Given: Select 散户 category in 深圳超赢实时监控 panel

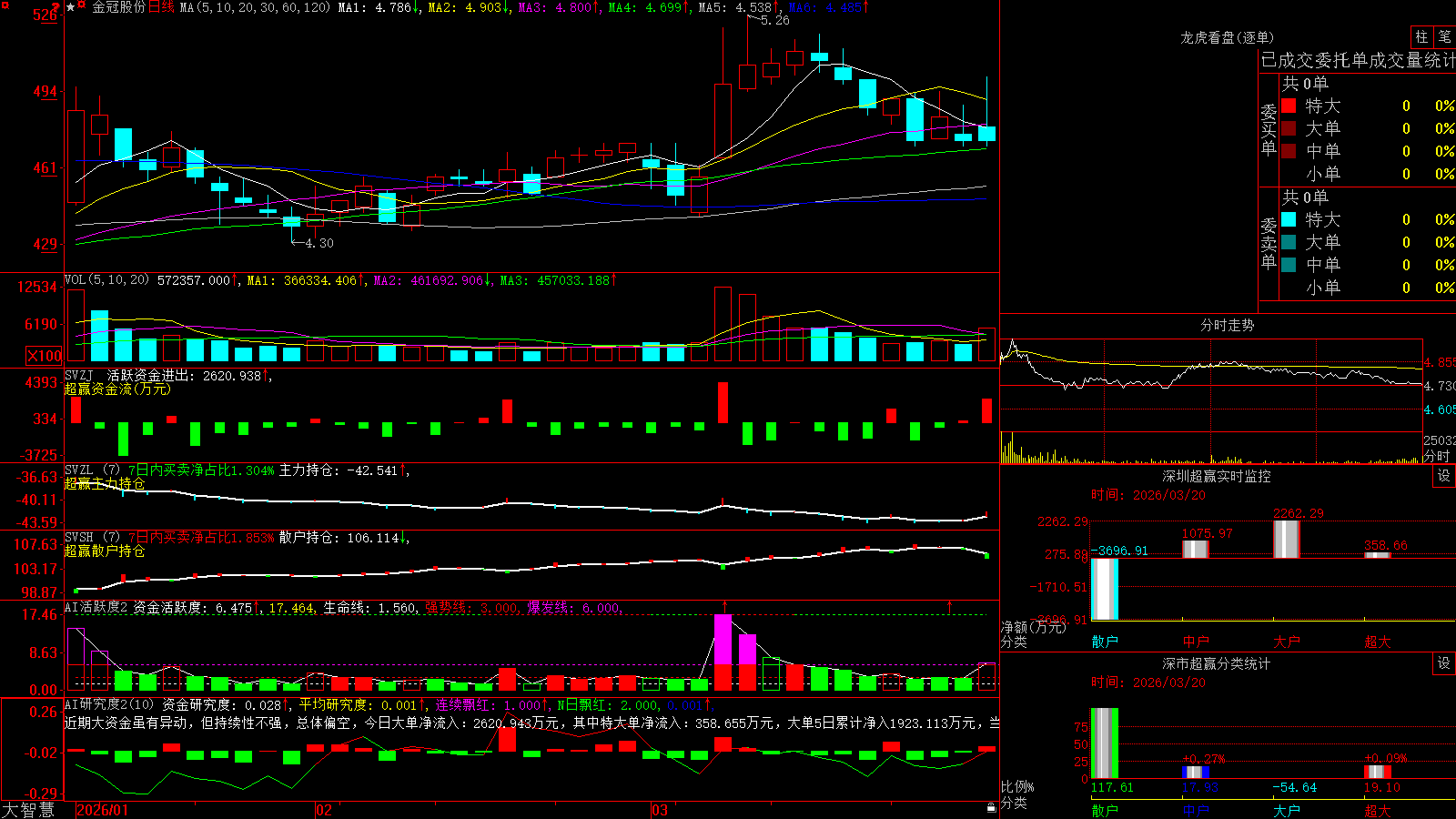Looking at the screenshot, I should (x=1105, y=642).
